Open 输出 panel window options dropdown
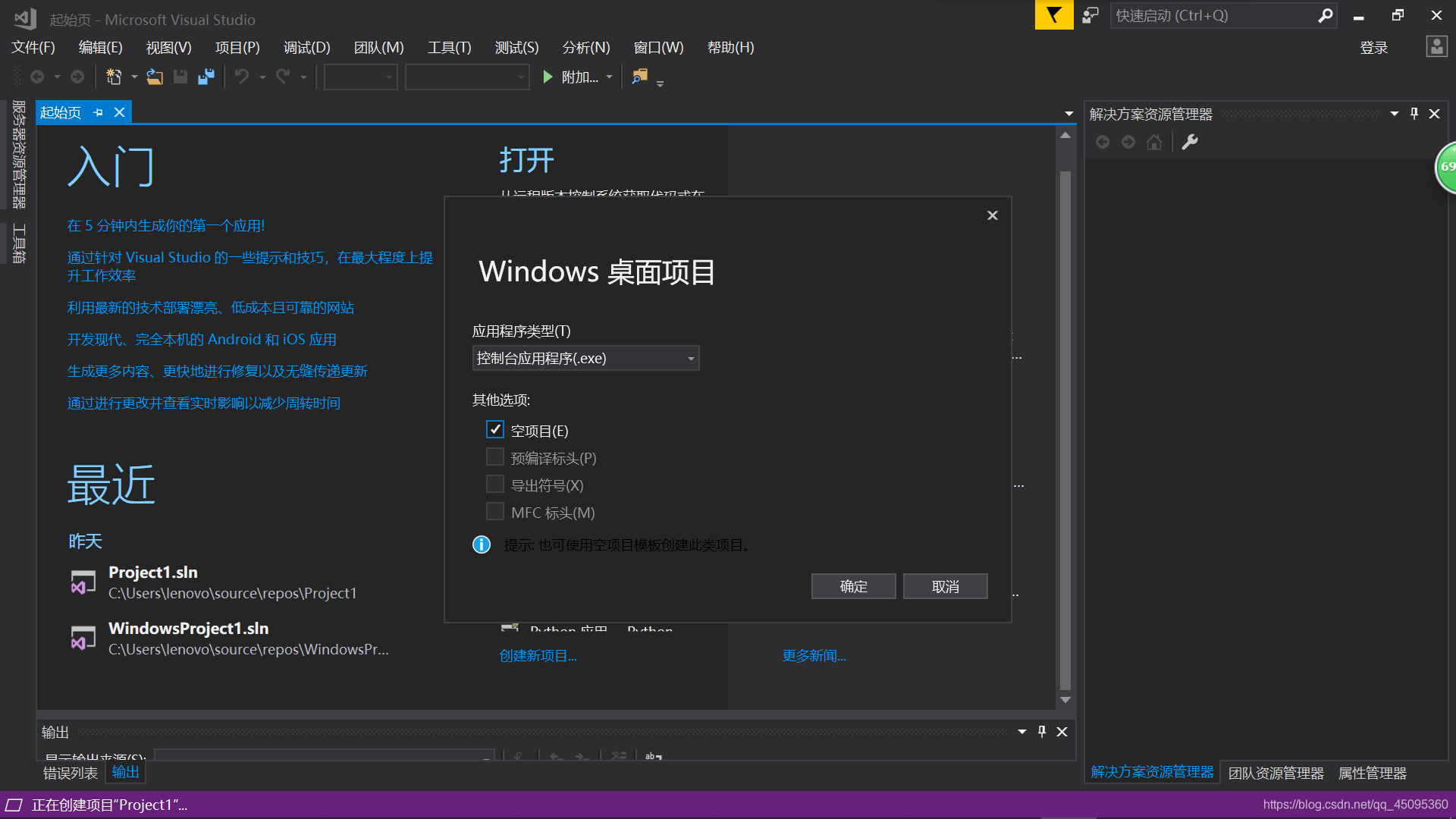Screen dimensions: 1456x819 1021,732
